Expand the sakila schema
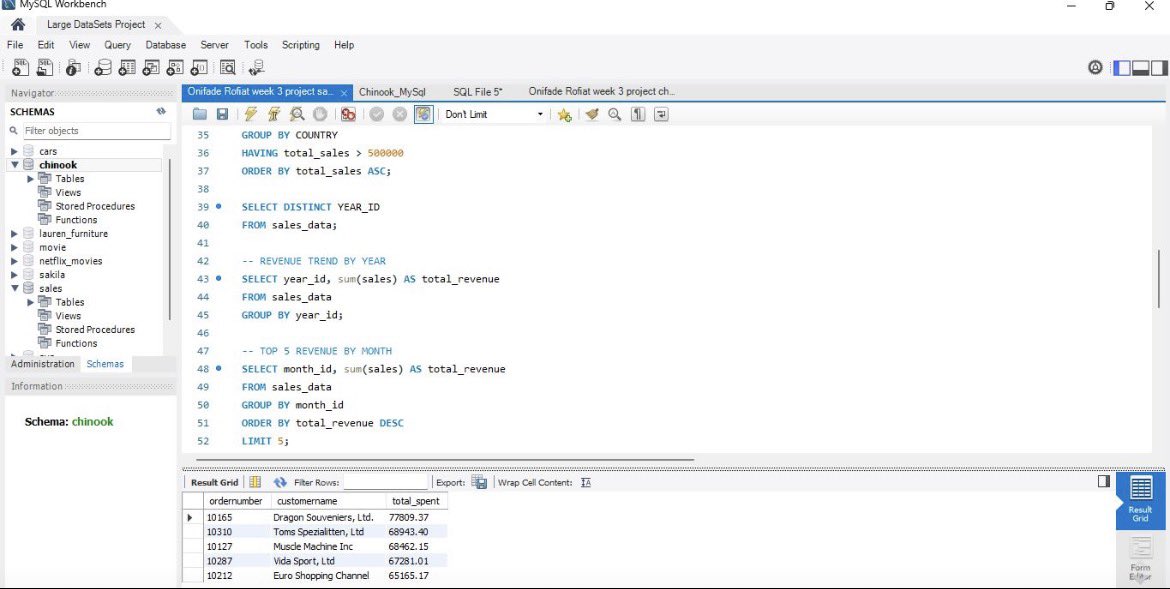 14,275
